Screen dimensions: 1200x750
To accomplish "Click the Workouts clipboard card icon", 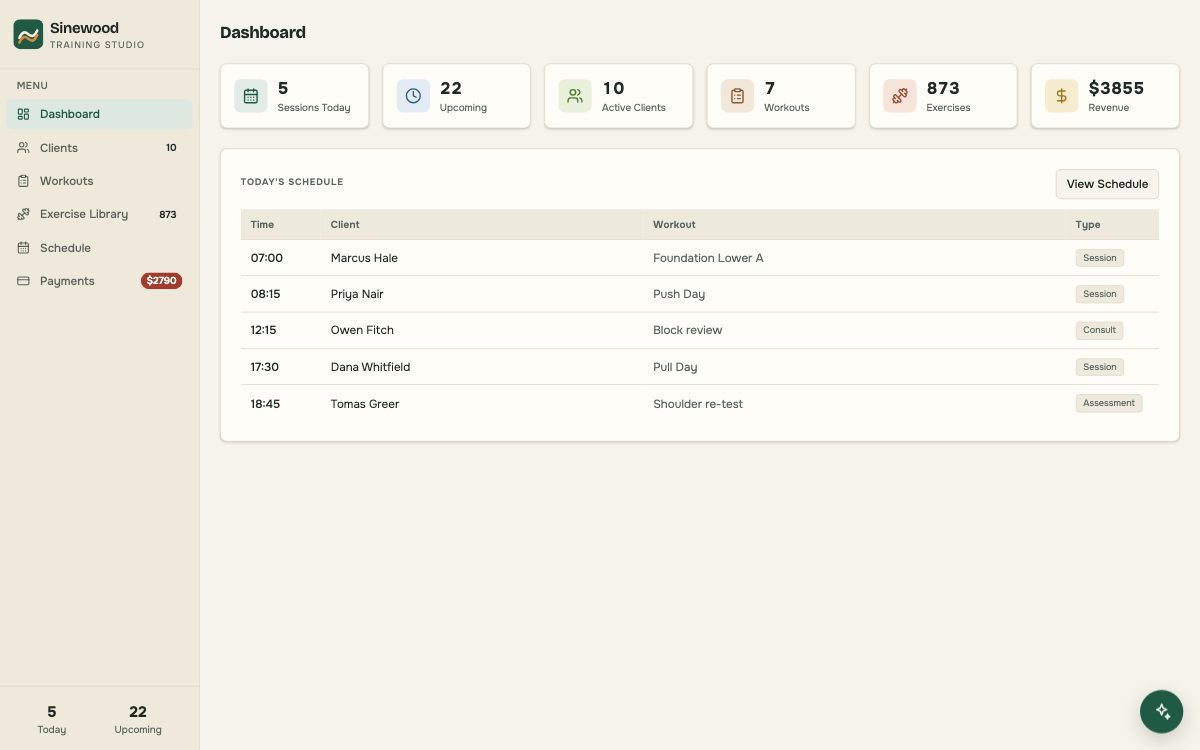I will 737,96.
